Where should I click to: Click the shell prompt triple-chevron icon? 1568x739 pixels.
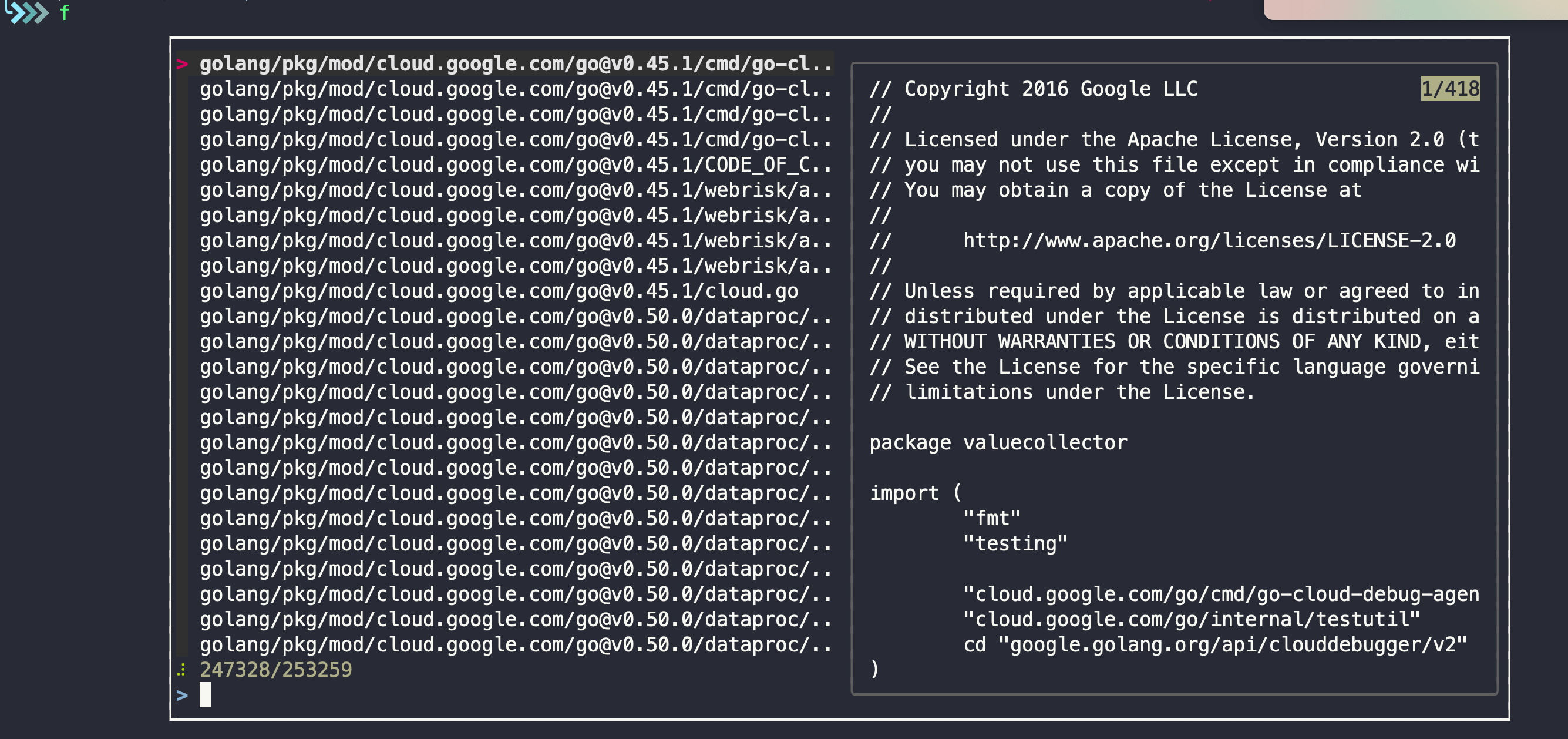[26, 12]
